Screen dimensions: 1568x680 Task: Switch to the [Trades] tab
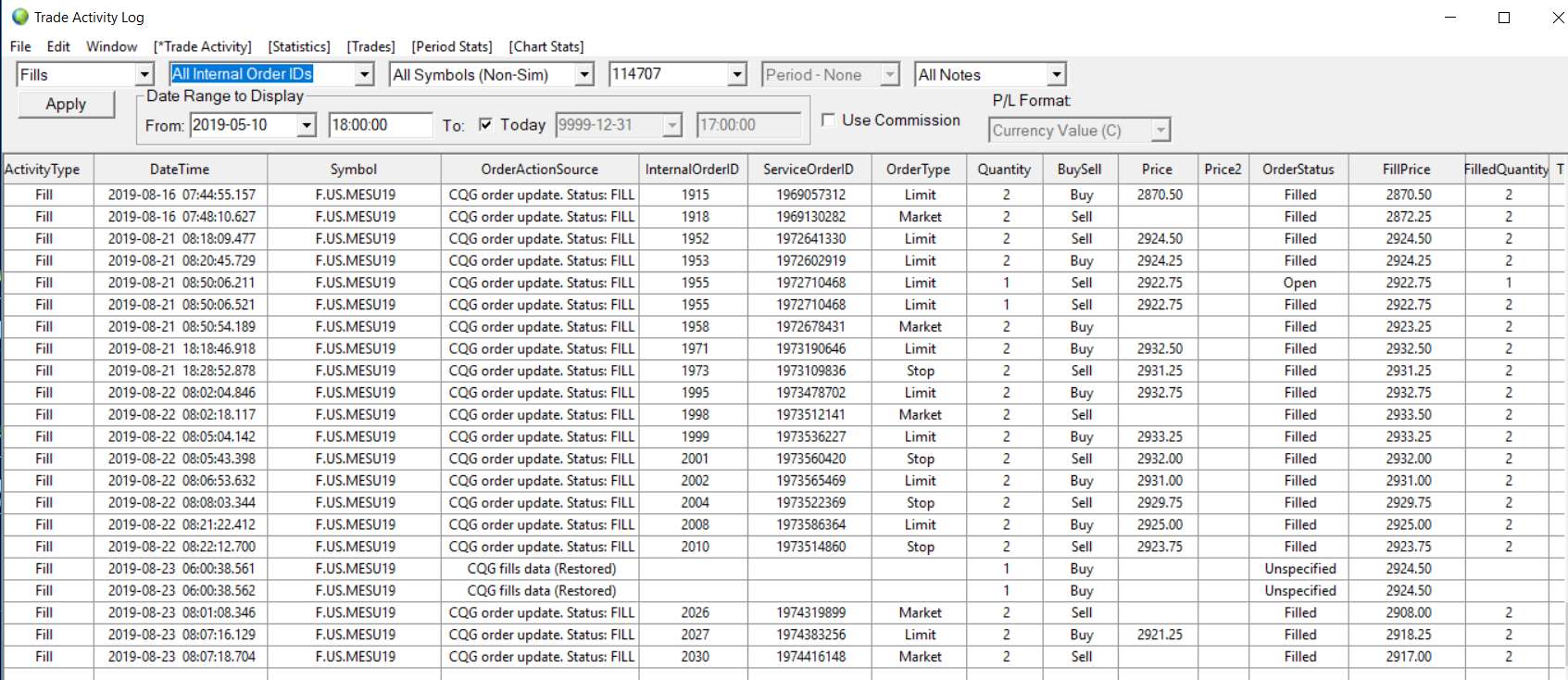point(371,46)
